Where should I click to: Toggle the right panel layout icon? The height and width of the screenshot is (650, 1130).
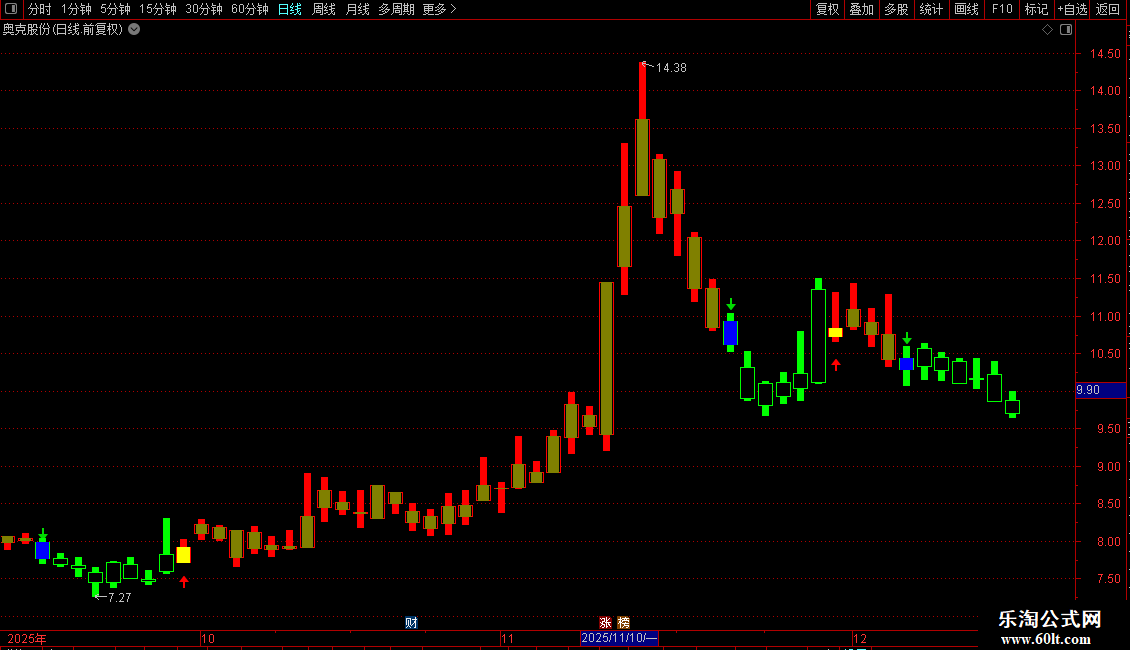click(x=1066, y=30)
